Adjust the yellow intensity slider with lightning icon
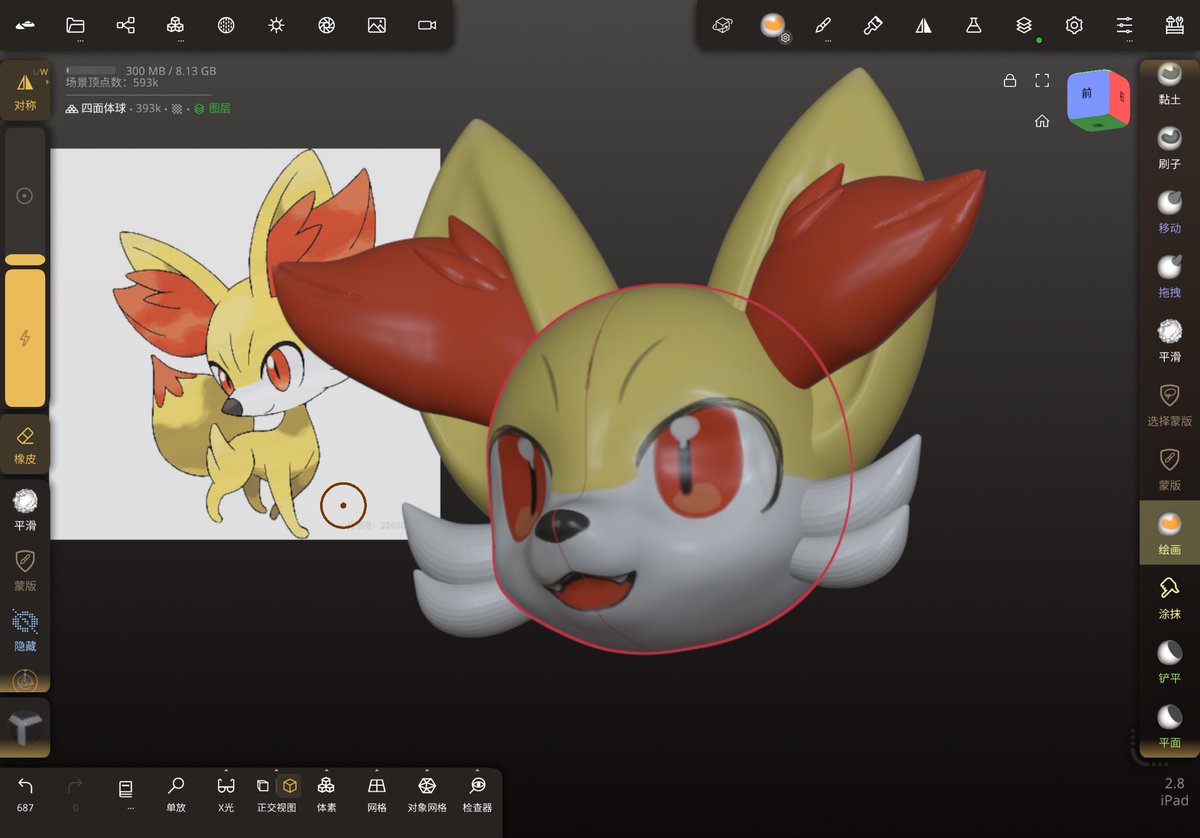1200x838 pixels. (x=25, y=338)
